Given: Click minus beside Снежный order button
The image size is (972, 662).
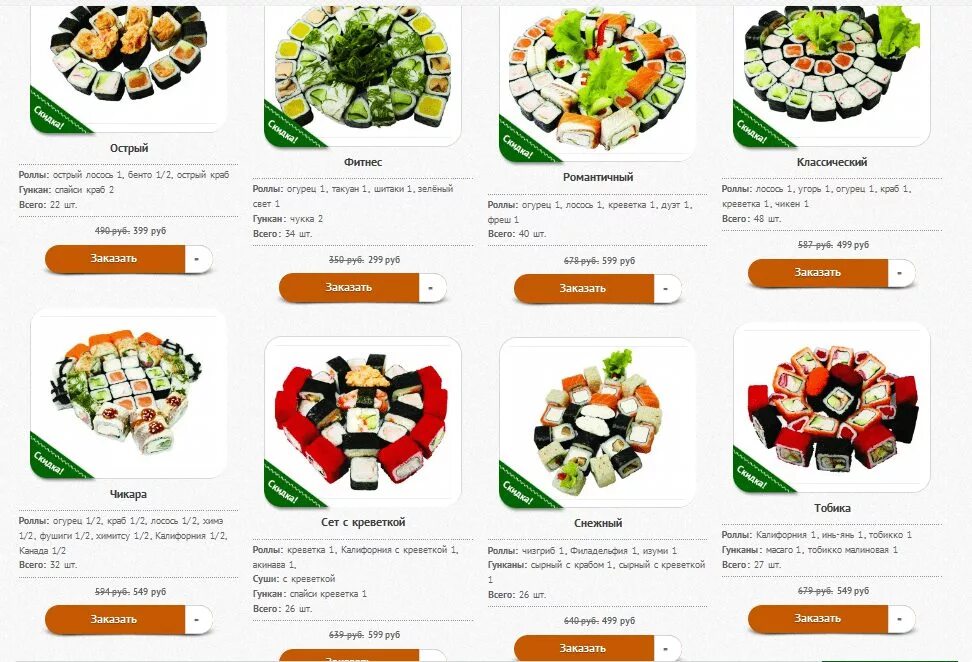Looking at the screenshot, I should (x=667, y=648).
